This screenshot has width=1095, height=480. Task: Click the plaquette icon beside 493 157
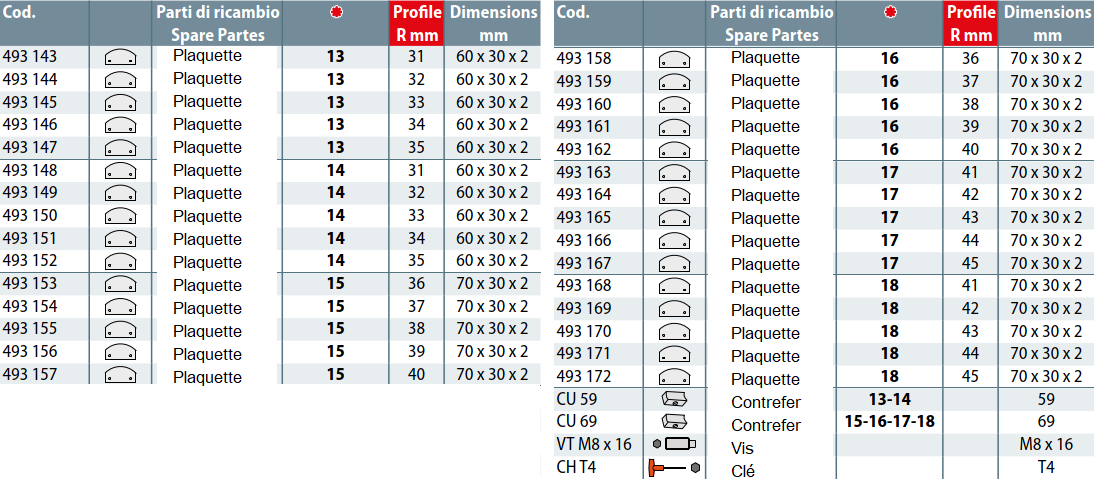click(x=120, y=376)
